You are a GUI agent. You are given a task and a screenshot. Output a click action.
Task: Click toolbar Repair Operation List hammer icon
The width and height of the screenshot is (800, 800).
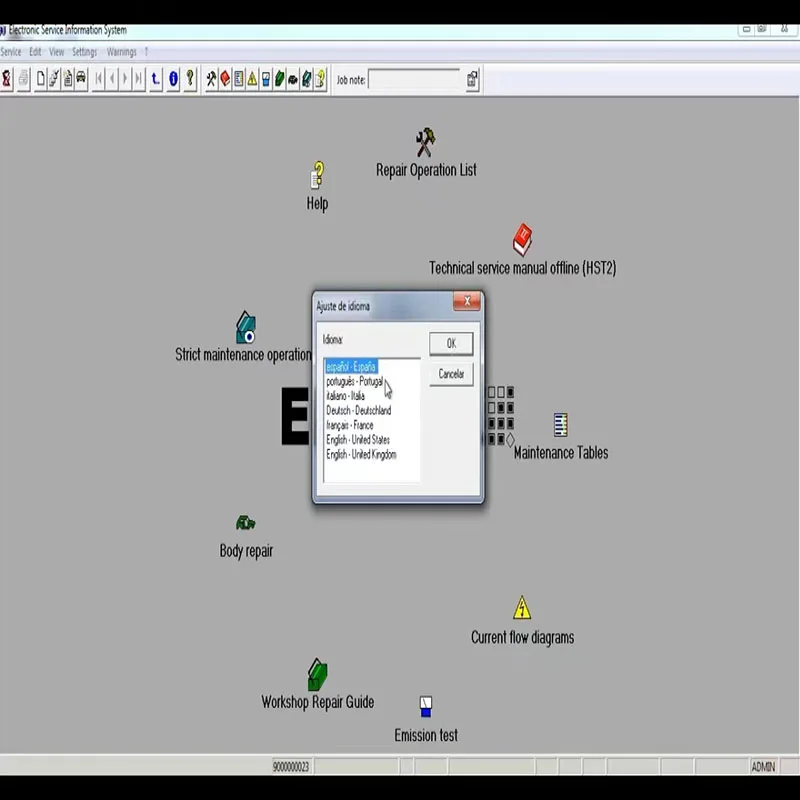point(211,79)
